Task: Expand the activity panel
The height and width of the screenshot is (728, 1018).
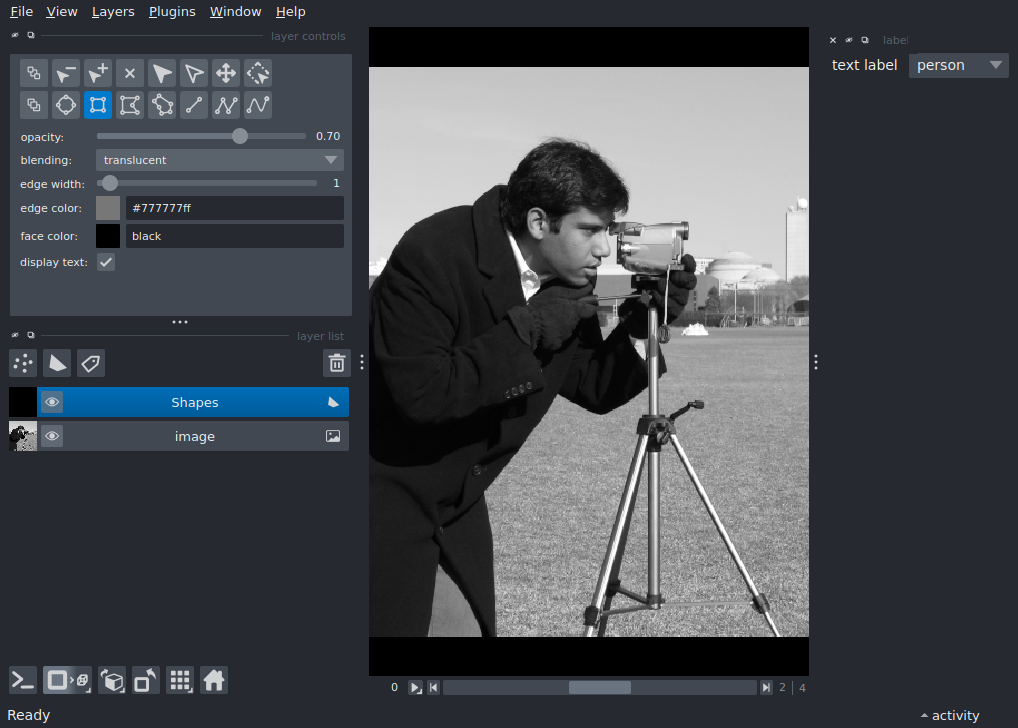Action: (x=948, y=715)
